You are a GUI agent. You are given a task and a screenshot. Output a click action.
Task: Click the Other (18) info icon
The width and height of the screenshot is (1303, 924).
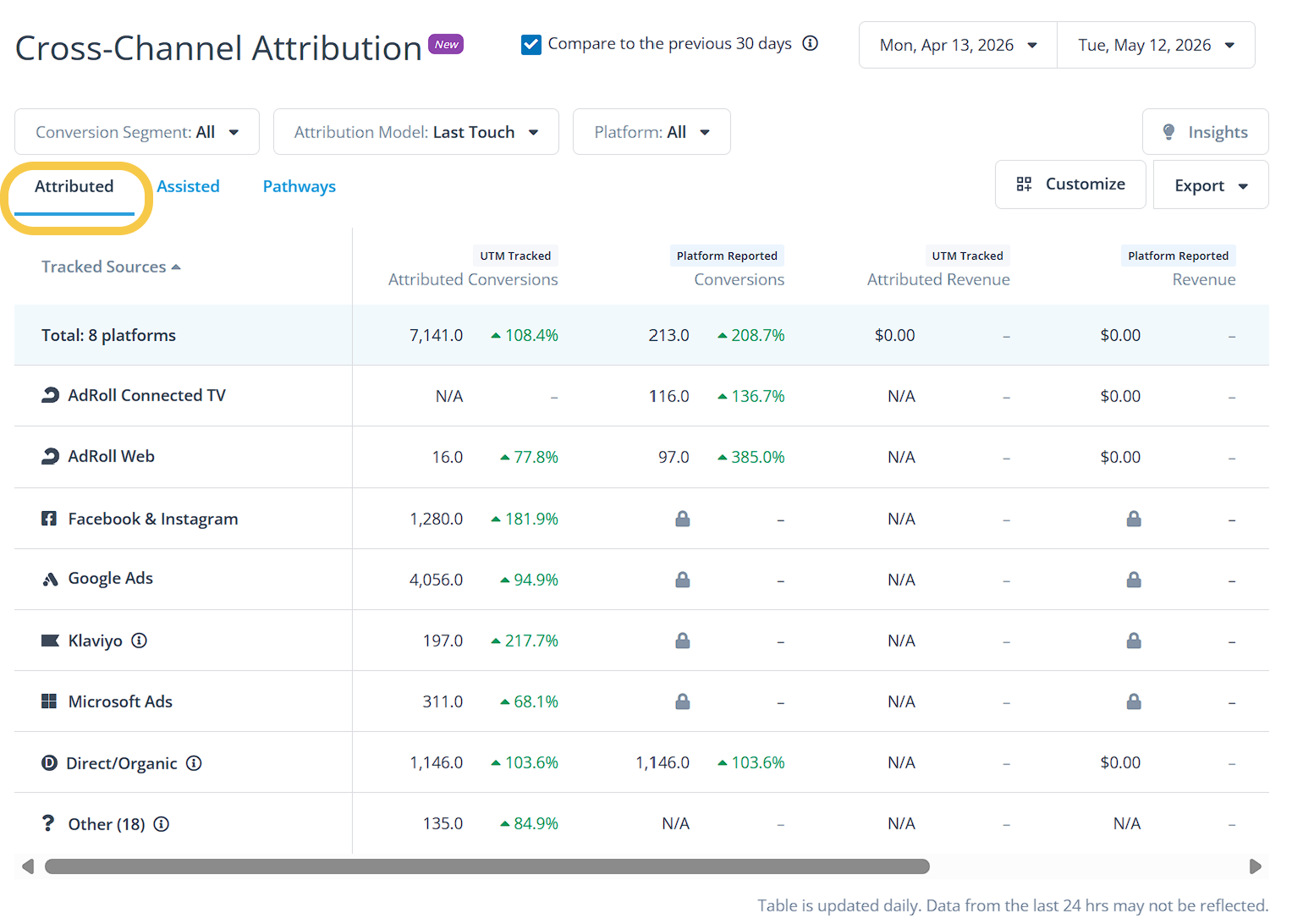tap(162, 824)
